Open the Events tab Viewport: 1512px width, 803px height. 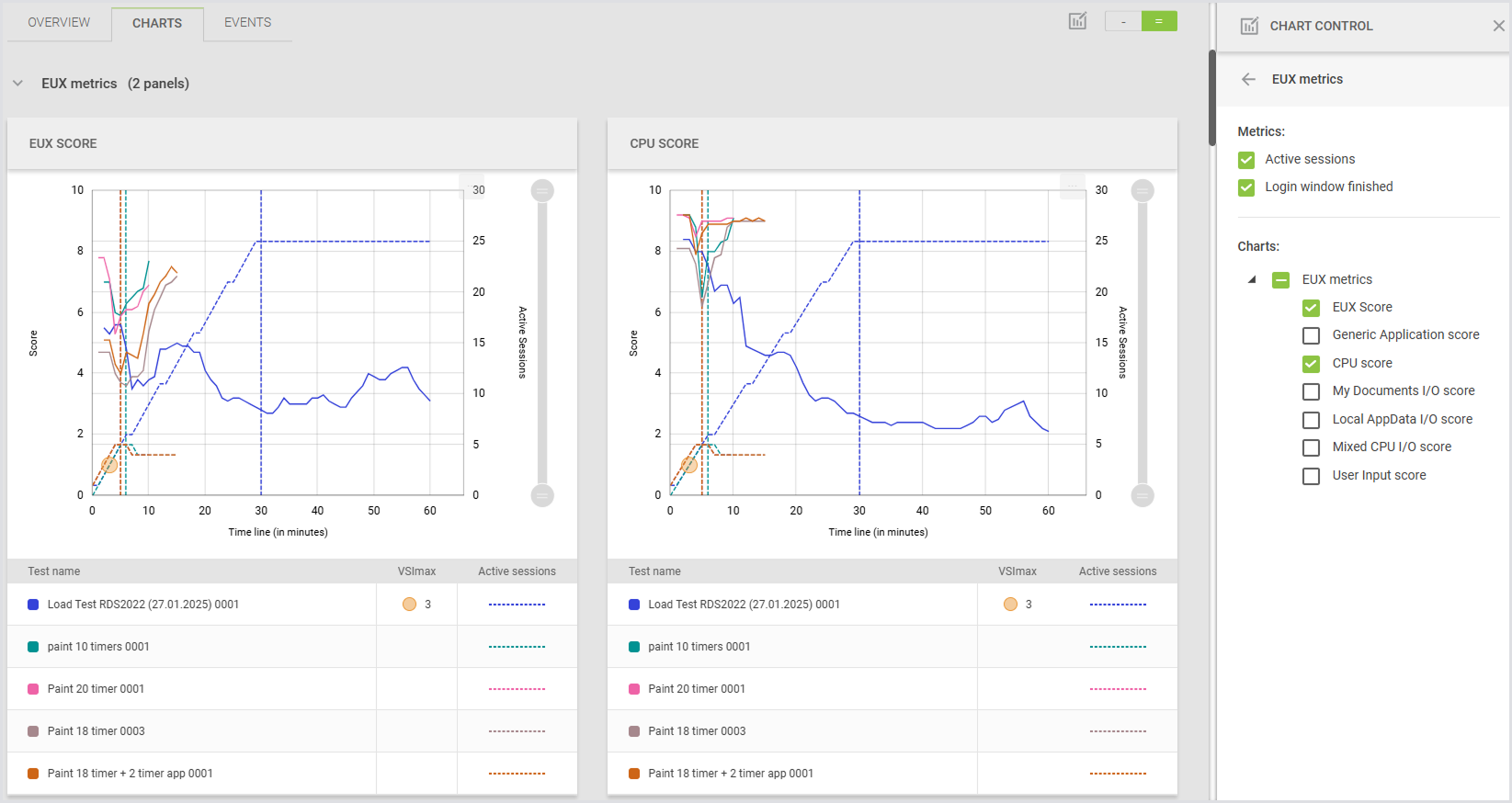click(x=247, y=22)
